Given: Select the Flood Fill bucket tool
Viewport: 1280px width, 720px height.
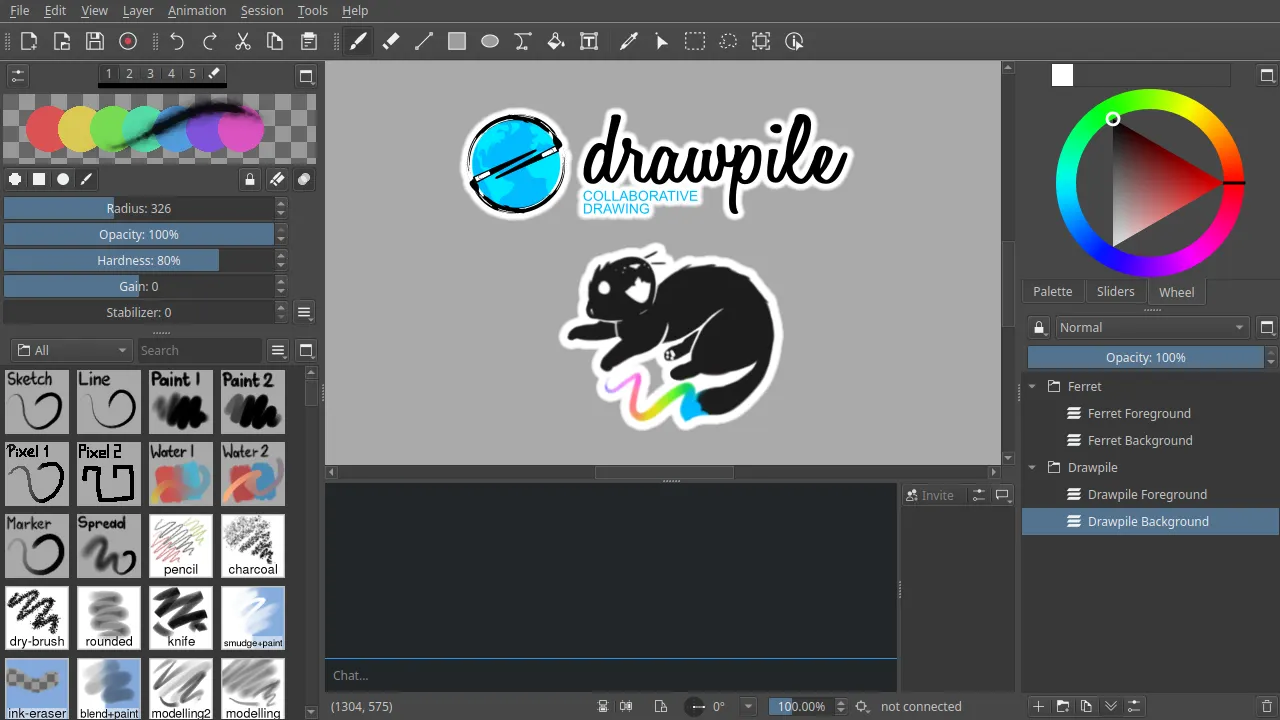Looking at the screenshot, I should tap(556, 41).
